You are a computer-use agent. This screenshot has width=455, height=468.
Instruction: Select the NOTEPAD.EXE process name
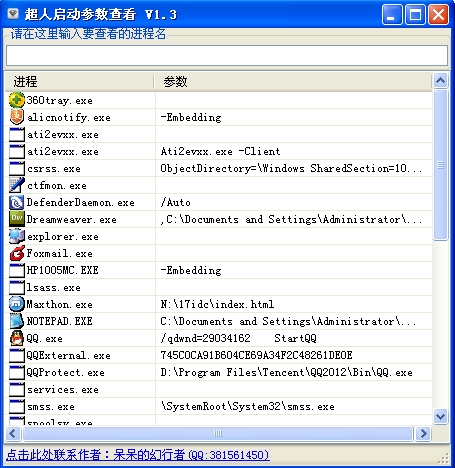coord(60,321)
